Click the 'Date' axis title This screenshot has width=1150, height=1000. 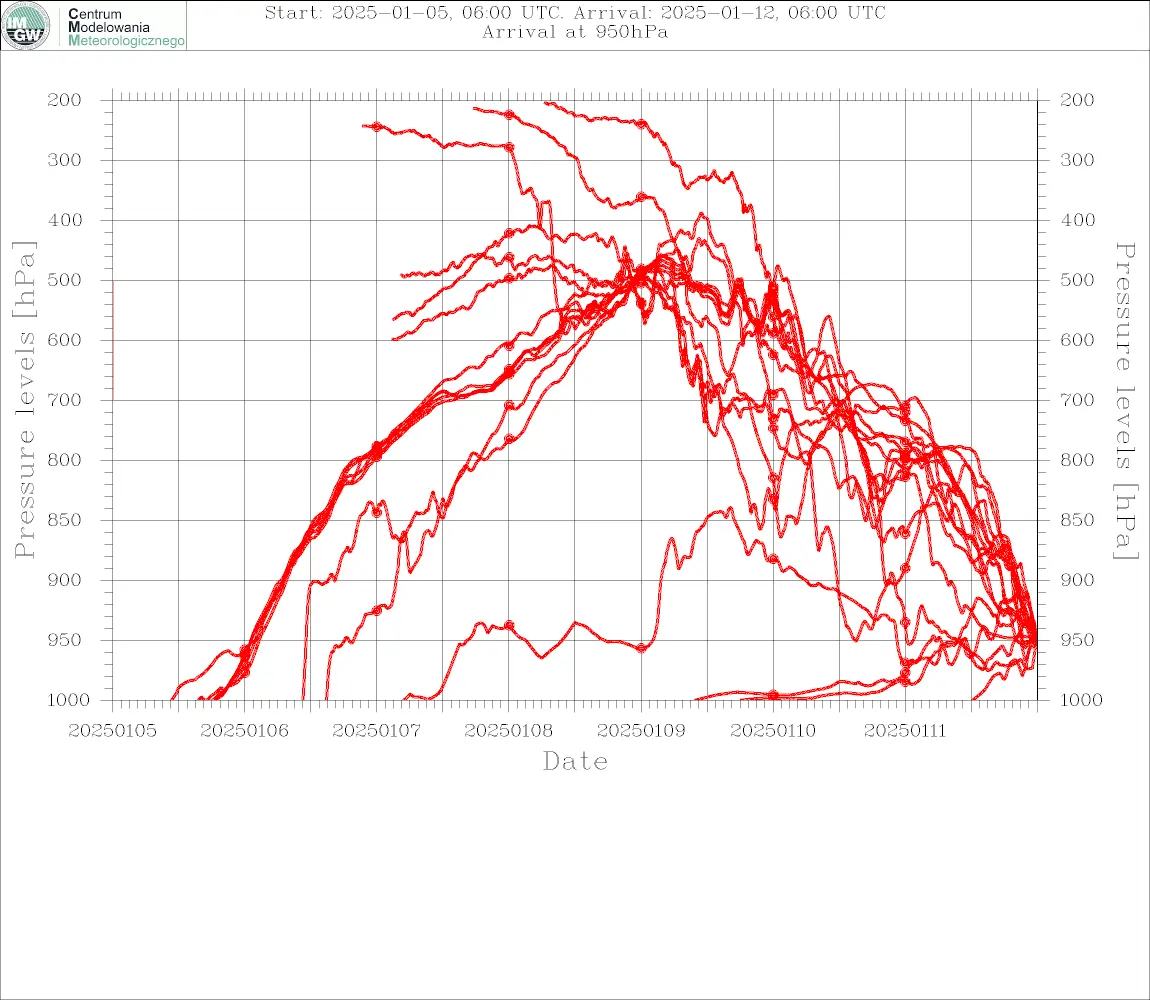click(x=575, y=762)
